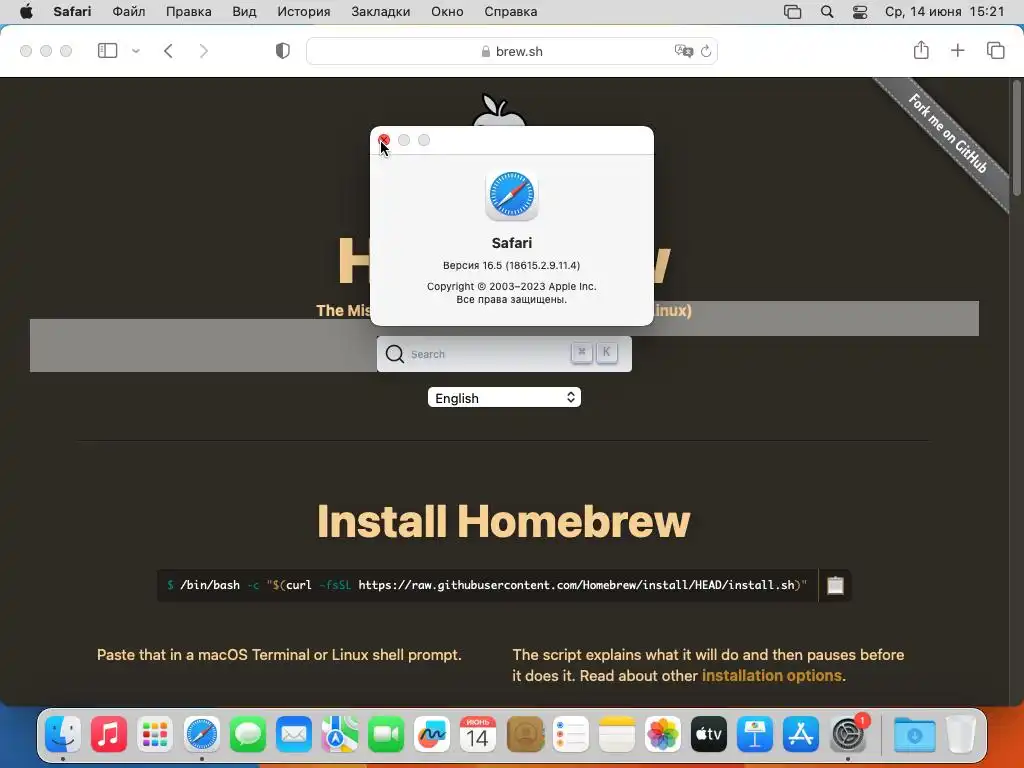
Task: Toggle the Safari sidebar
Action: pos(107,50)
